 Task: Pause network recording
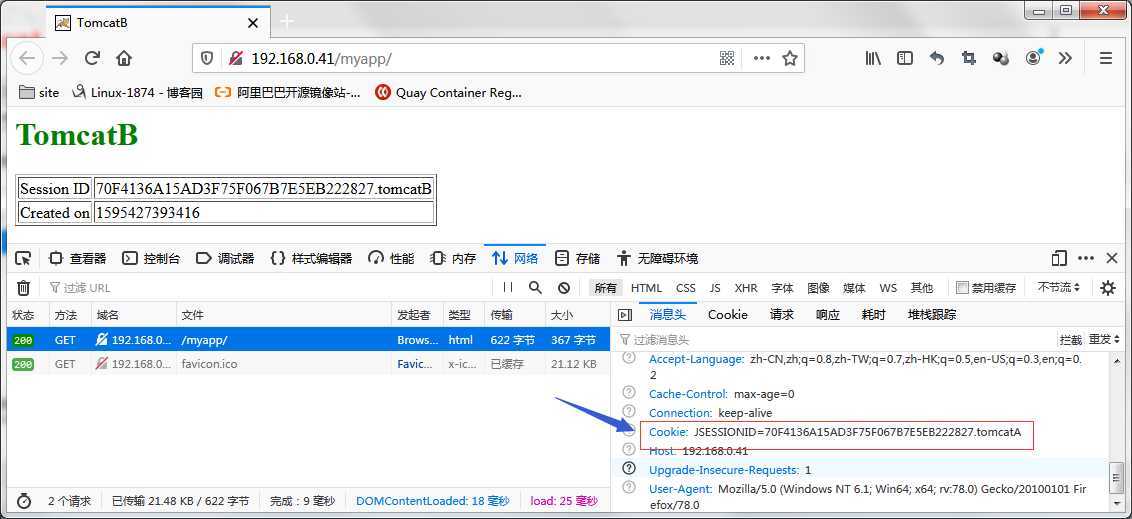pyautogui.click(x=508, y=287)
